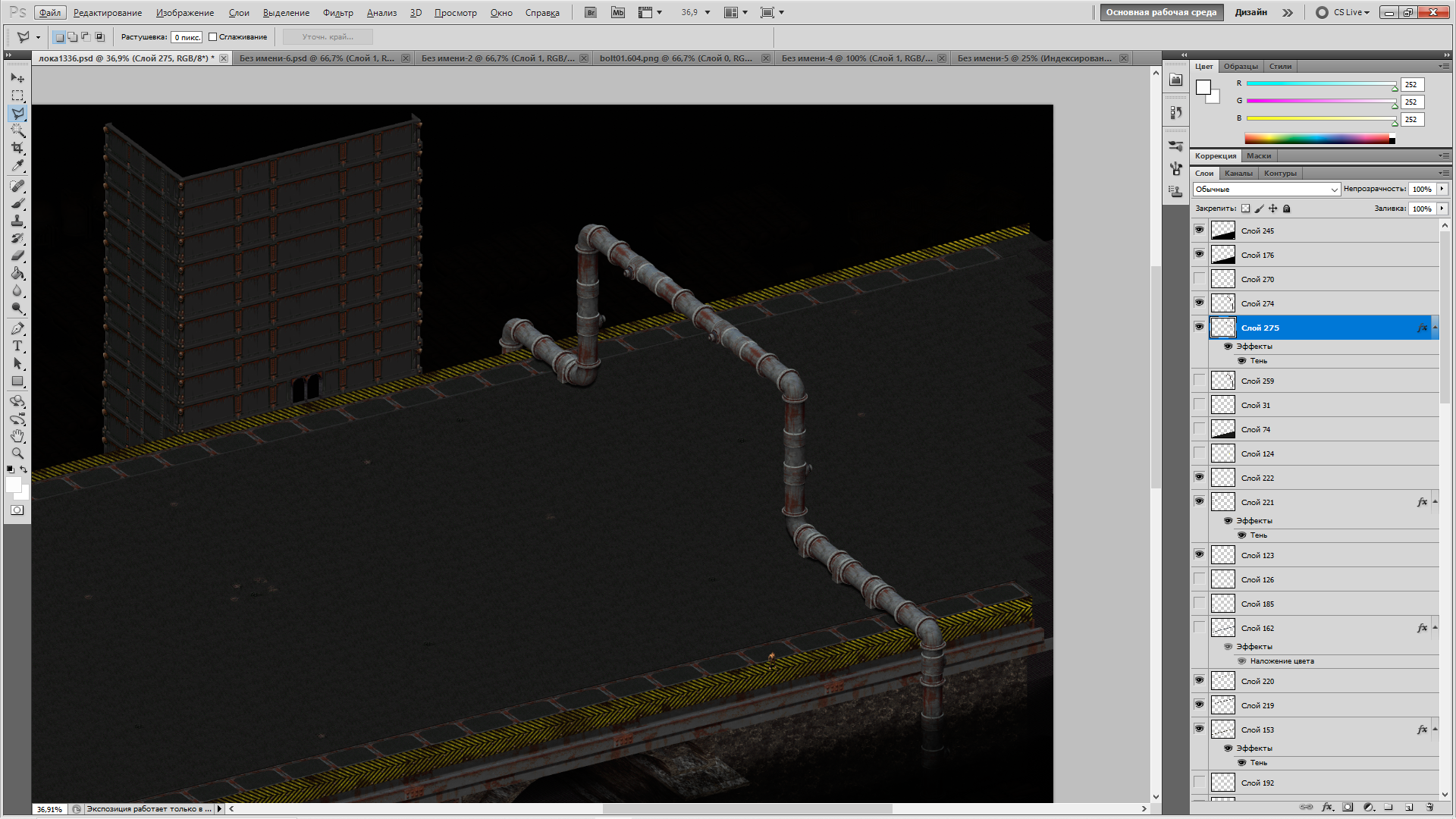Viewport: 1456px width, 819px height.
Task: Collapse effects of Слой 221
Action: (1435, 501)
